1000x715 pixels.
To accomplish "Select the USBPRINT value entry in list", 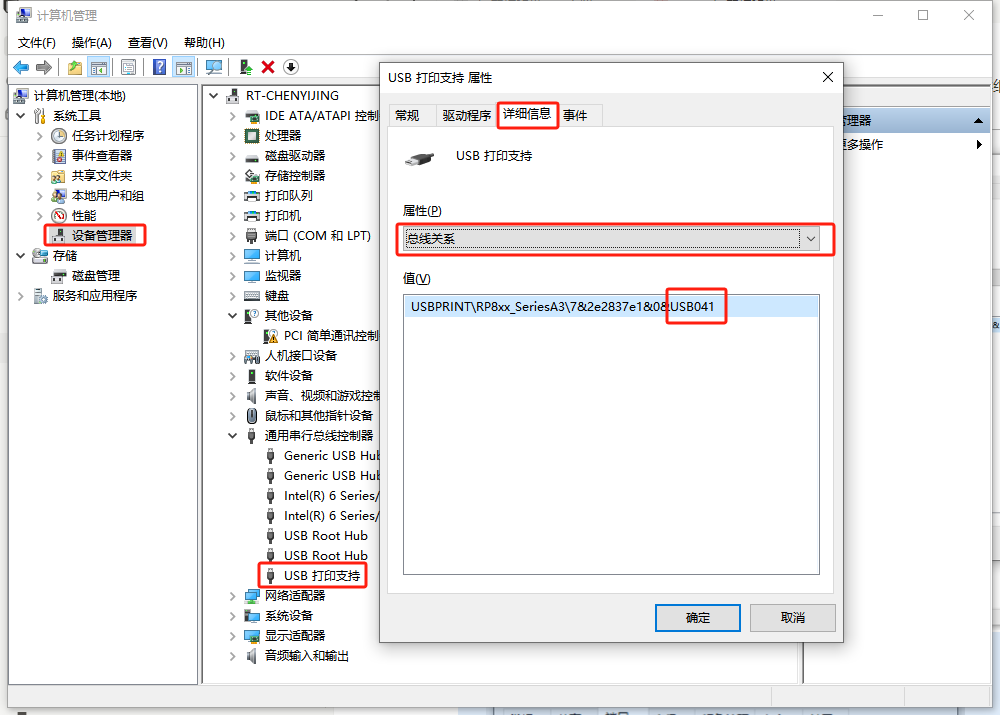I will point(562,307).
